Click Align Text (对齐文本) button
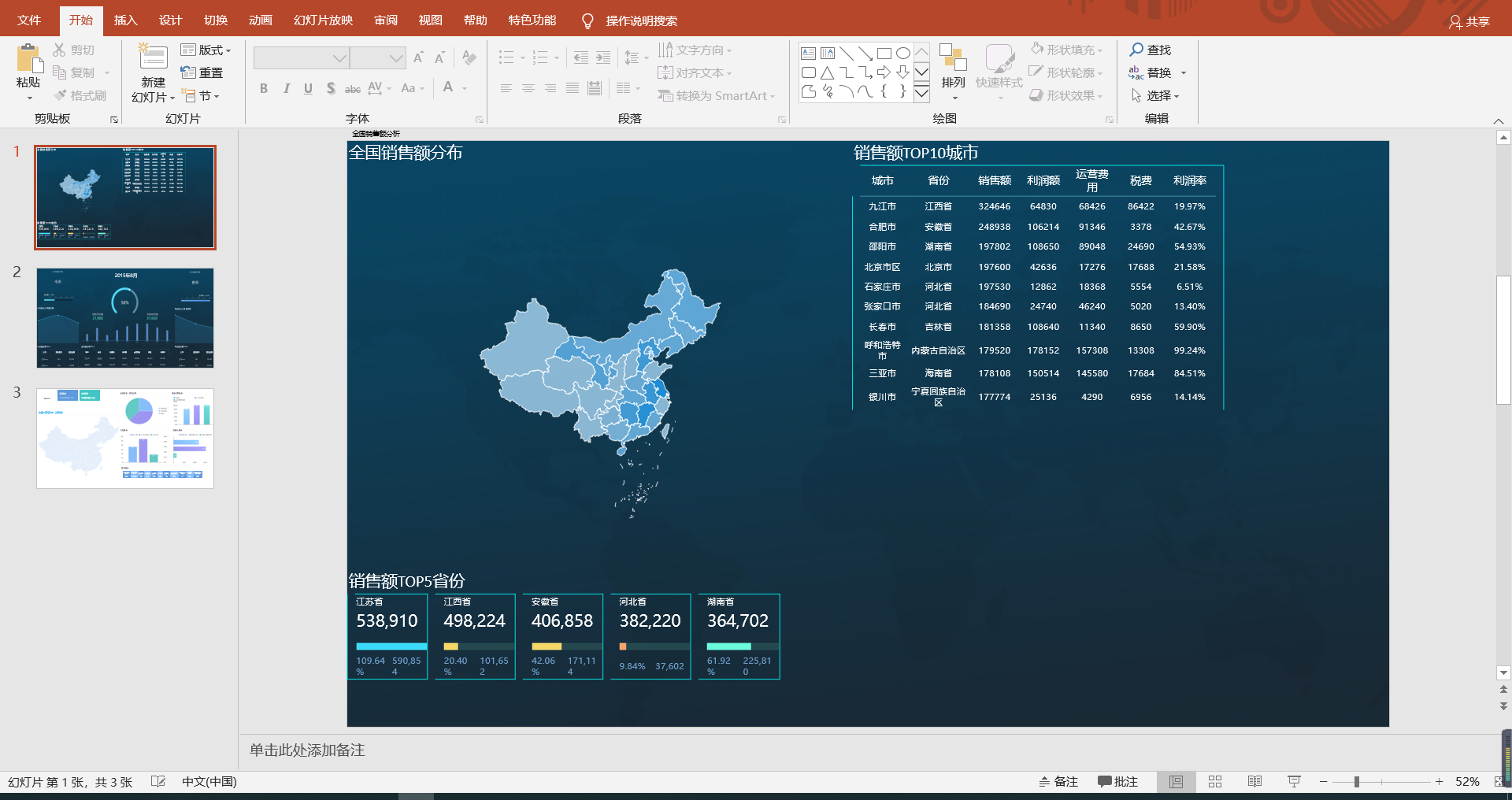Screen dimensions: 1512x800 coord(695,72)
